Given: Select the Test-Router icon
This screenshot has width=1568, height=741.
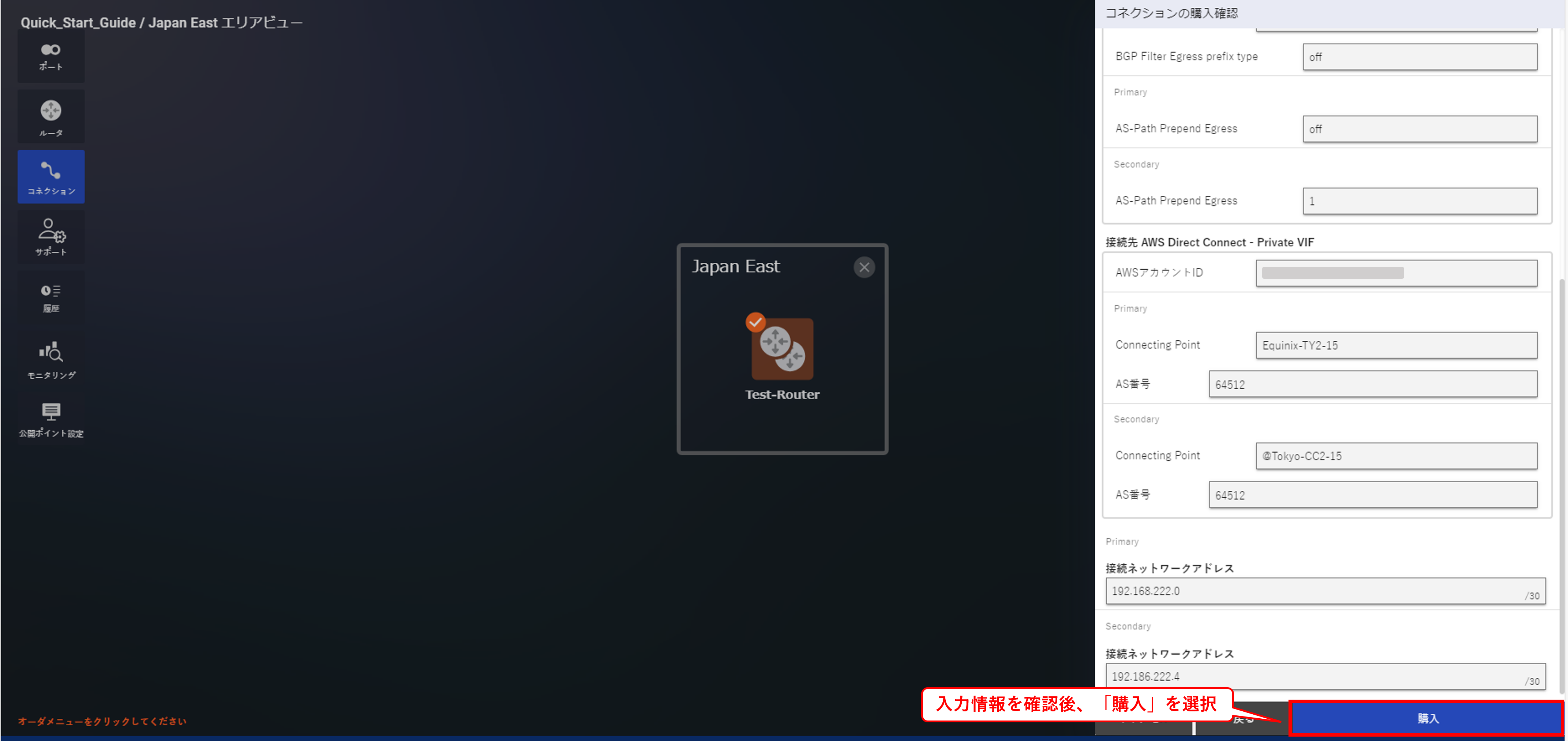Looking at the screenshot, I should point(782,349).
